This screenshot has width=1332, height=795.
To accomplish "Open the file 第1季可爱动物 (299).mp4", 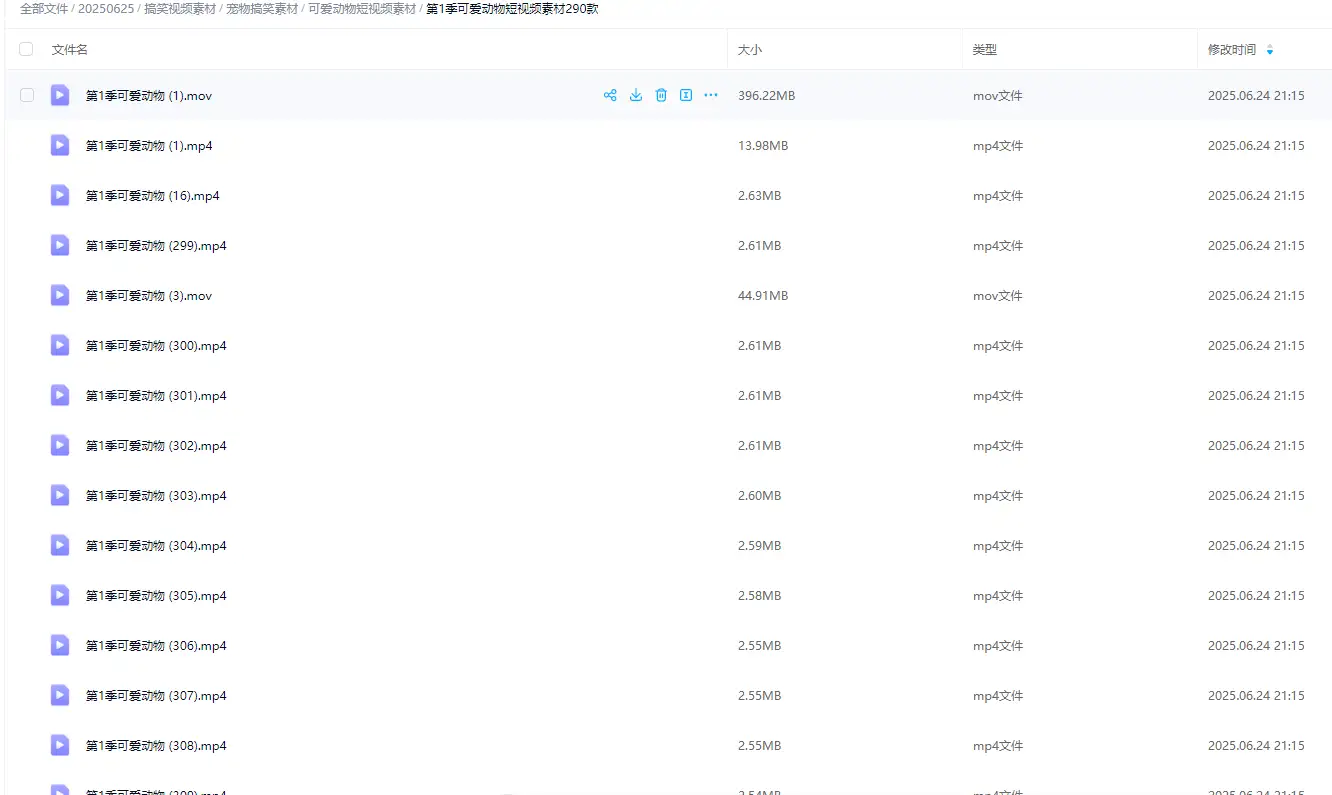I will pyautogui.click(x=156, y=246).
